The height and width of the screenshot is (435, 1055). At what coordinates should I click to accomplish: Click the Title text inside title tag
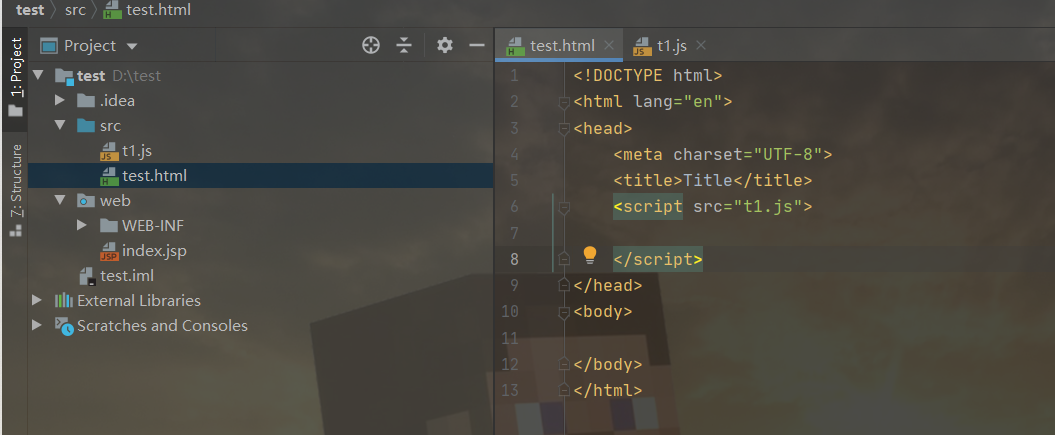coord(707,180)
